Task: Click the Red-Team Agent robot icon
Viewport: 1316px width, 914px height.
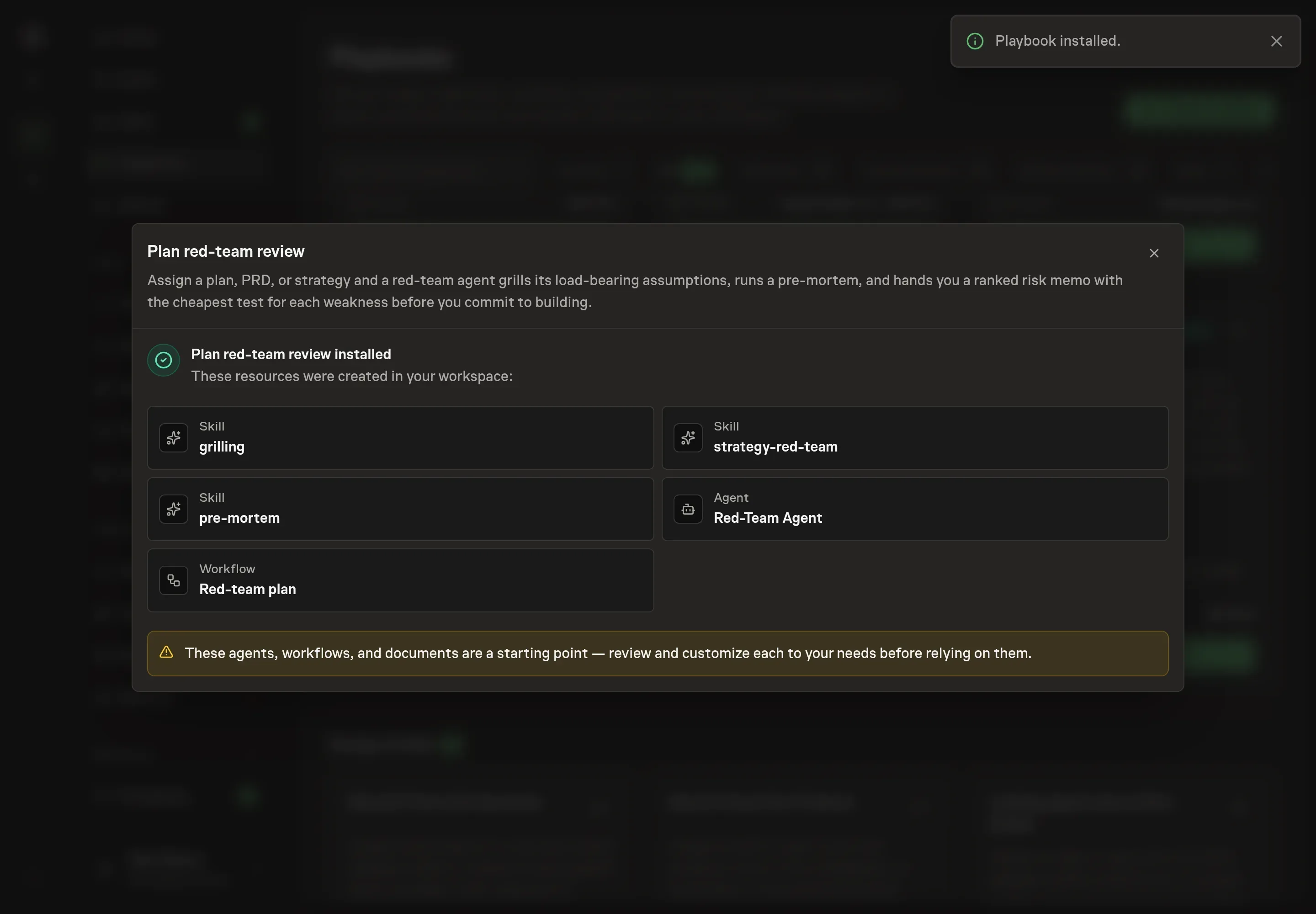Action: click(x=688, y=509)
